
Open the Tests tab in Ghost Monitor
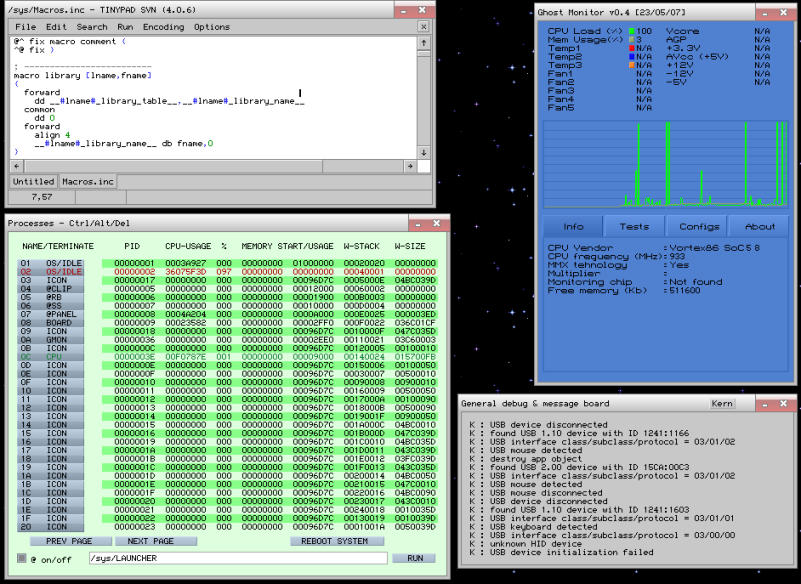634,226
